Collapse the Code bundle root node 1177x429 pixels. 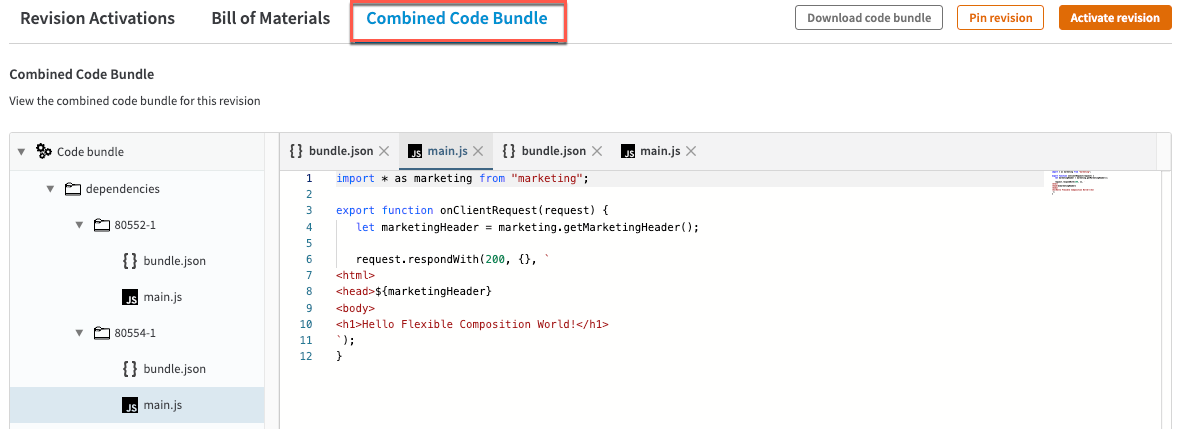(x=21, y=152)
